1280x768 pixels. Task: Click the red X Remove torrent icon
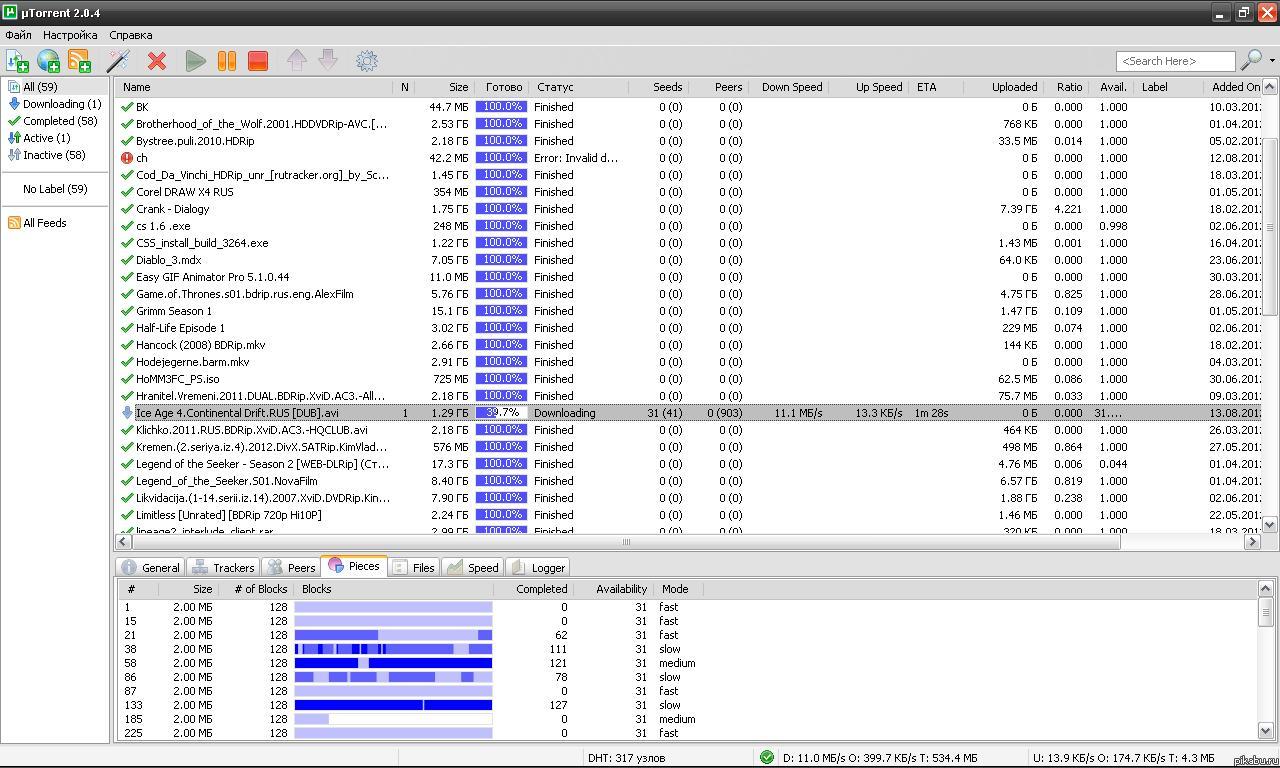(x=157, y=61)
